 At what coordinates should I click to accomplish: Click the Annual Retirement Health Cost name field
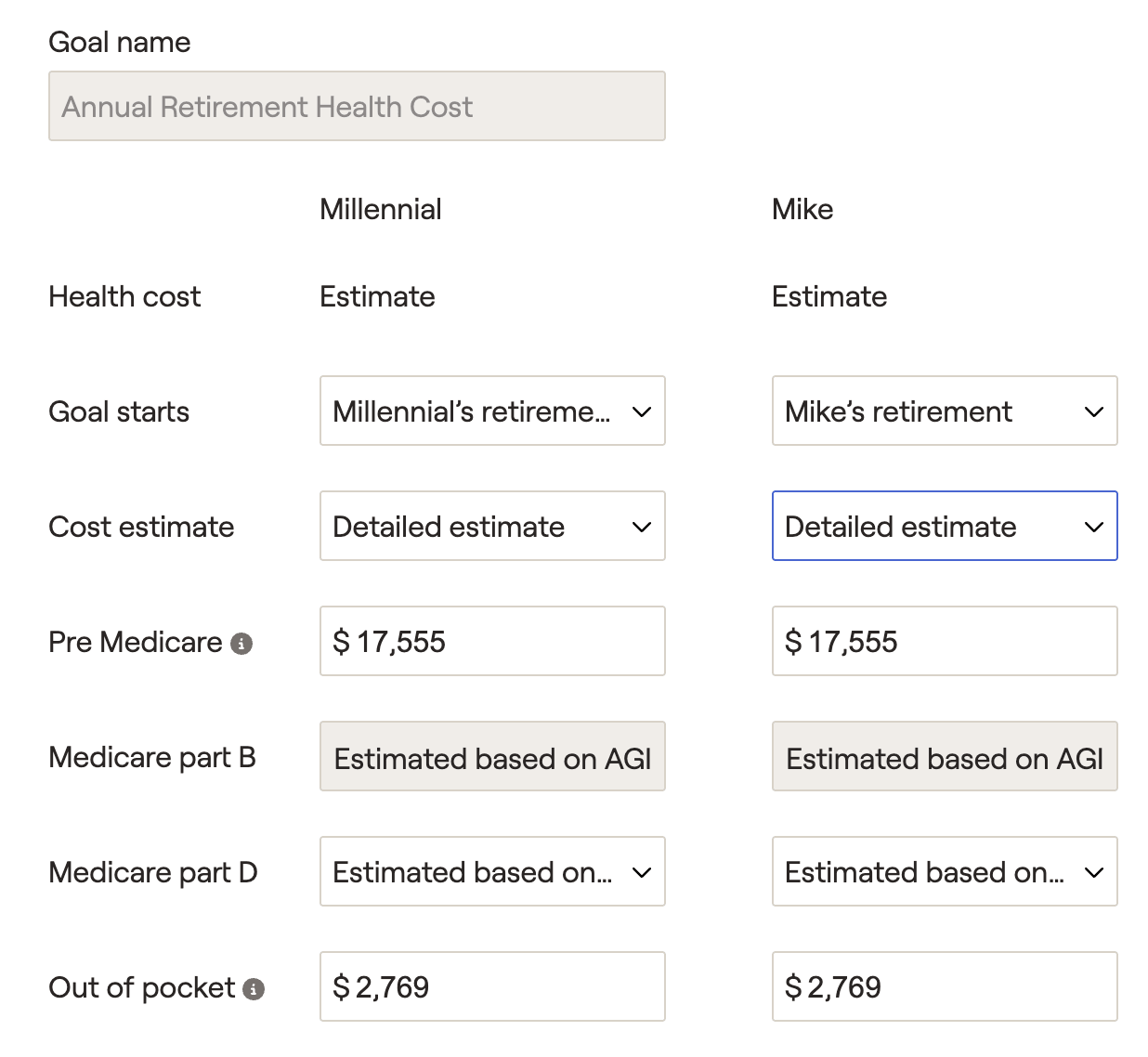[x=357, y=106]
